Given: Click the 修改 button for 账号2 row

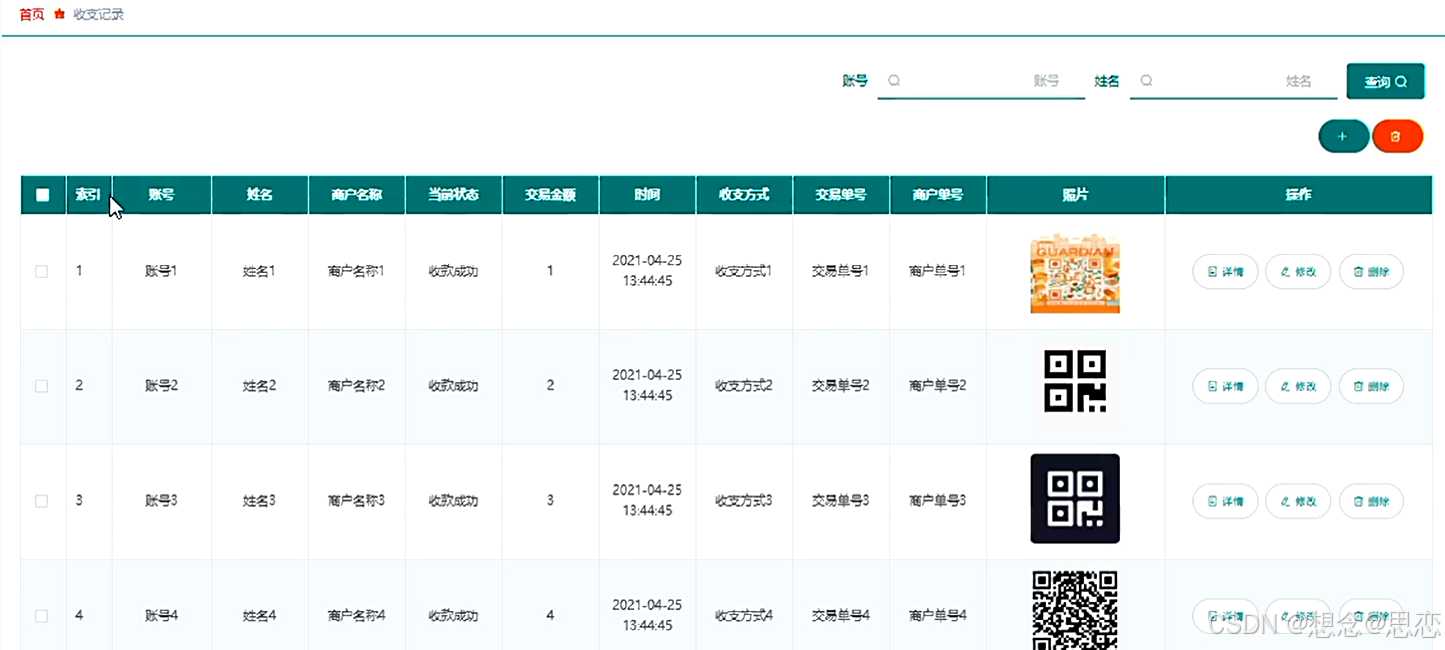Looking at the screenshot, I should click(x=1298, y=386).
